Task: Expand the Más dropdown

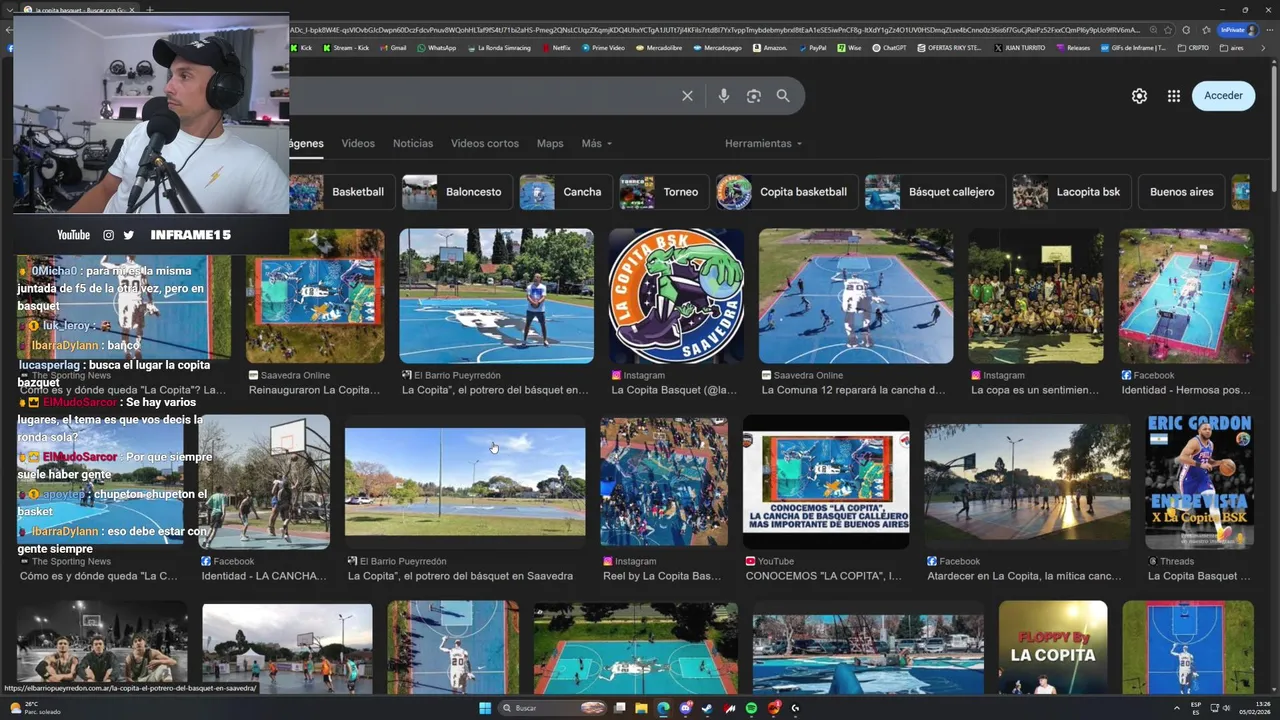Action: pyautogui.click(x=597, y=143)
